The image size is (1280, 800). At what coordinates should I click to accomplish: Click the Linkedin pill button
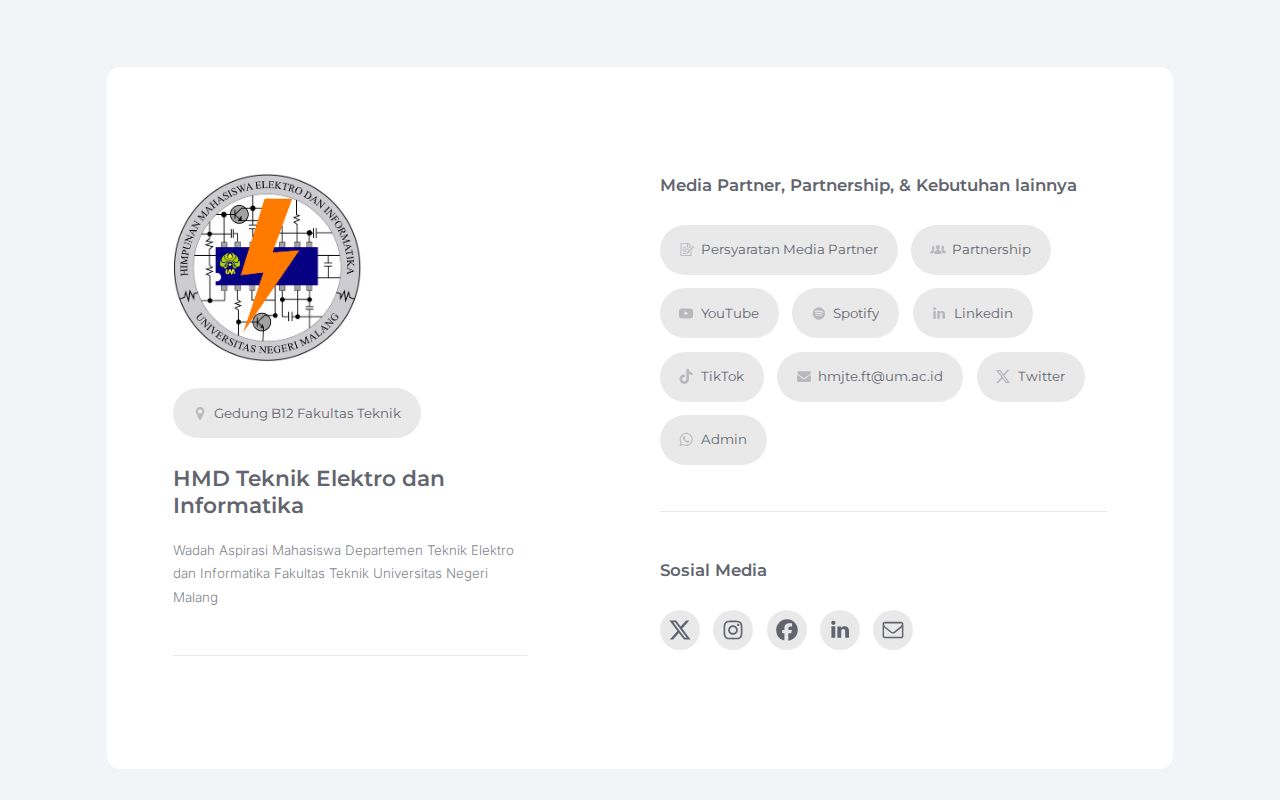pyautogui.click(x=973, y=313)
